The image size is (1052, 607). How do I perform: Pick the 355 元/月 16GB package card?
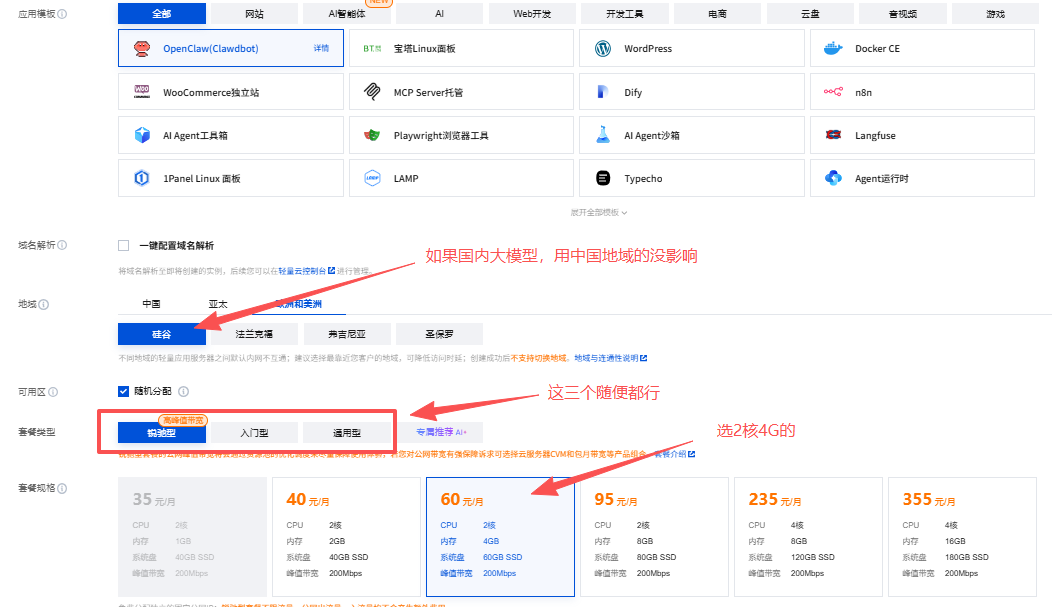pos(962,537)
